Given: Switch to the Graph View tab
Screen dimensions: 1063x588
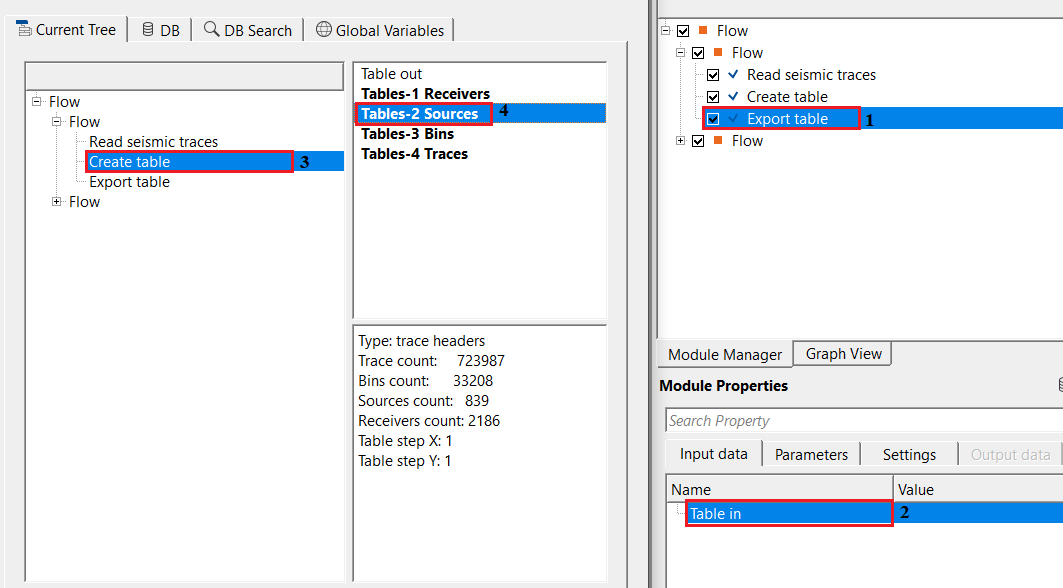Looking at the screenshot, I should (x=841, y=353).
